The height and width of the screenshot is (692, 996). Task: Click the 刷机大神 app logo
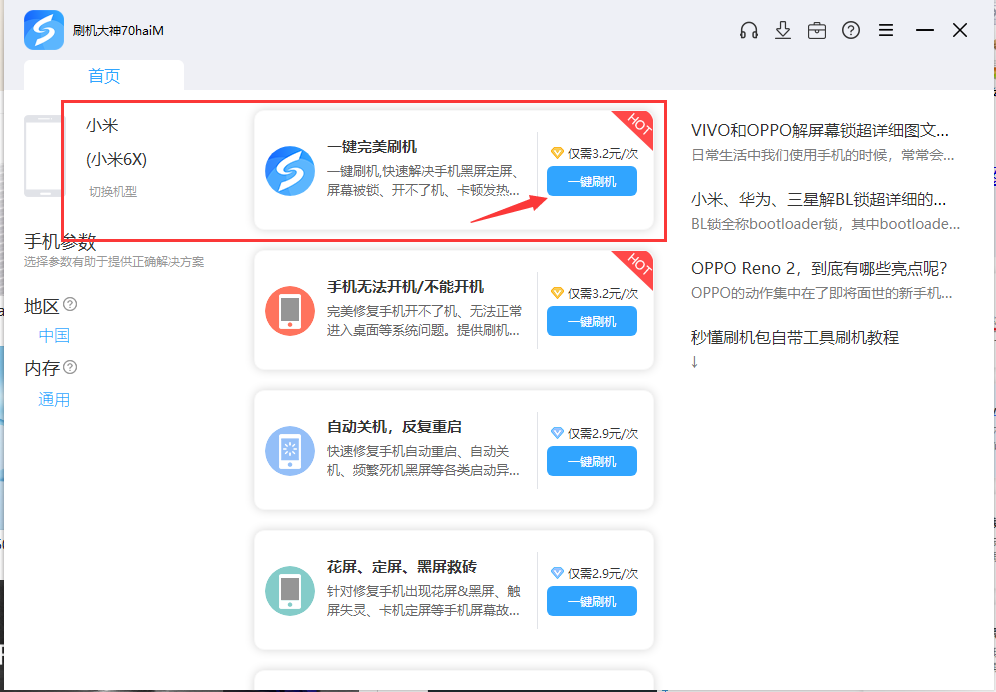pyautogui.click(x=44, y=30)
